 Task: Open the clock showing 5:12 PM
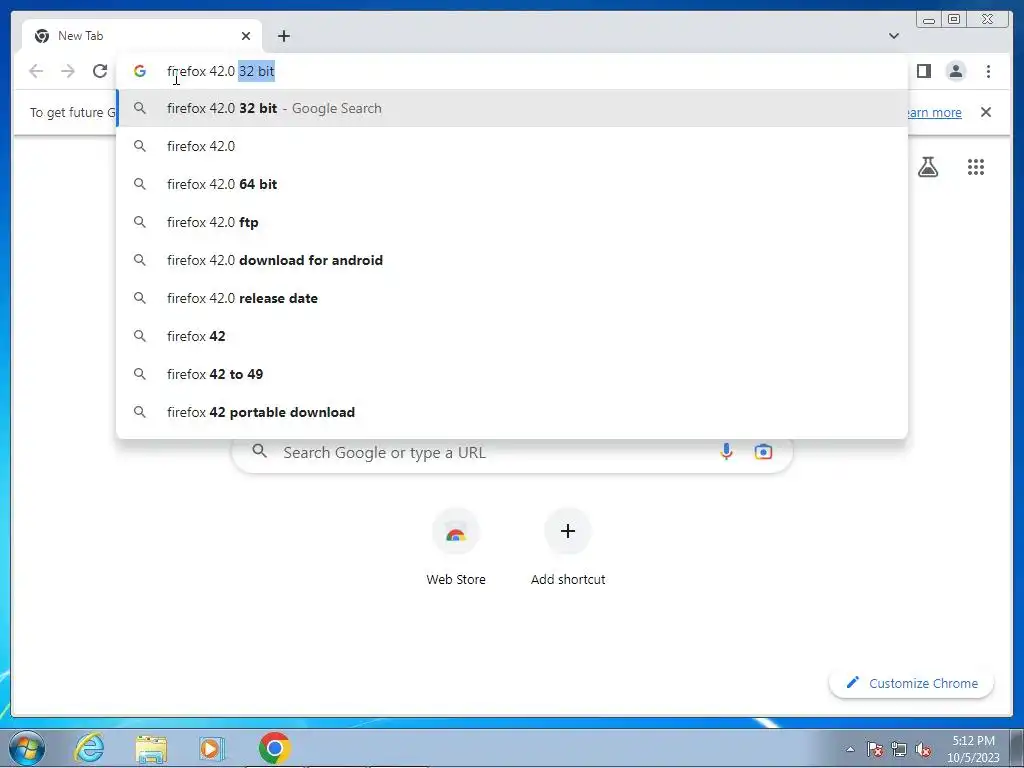point(973,749)
